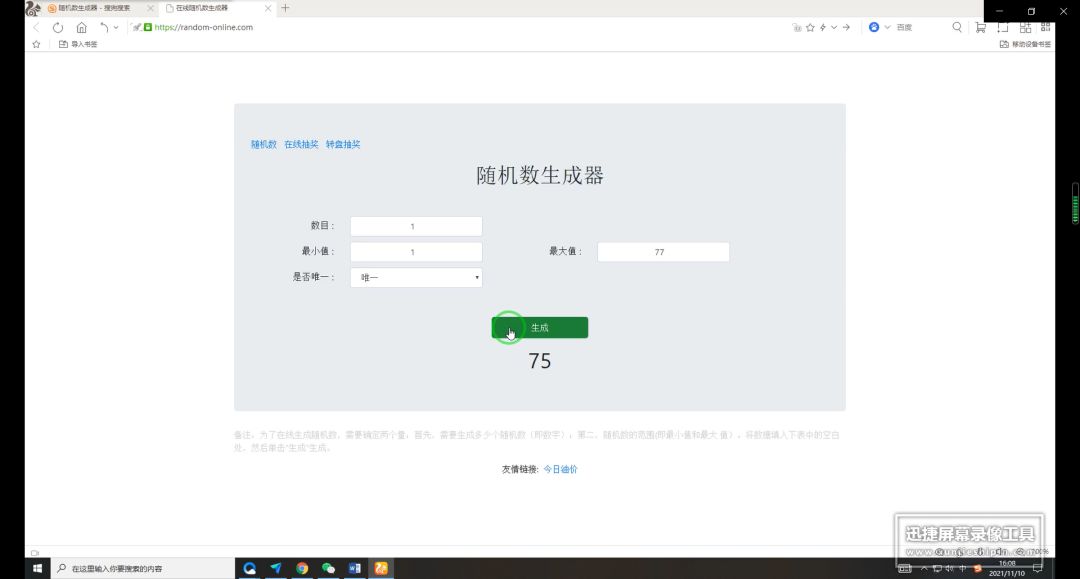Expand the 是否唯一 dropdown
1080x579 pixels.
[416, 277]
